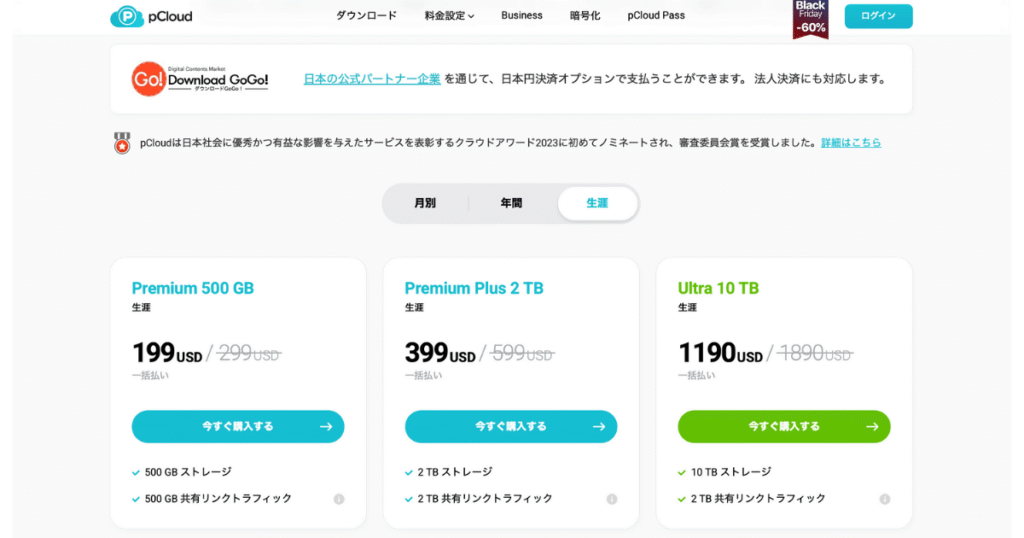Open the Business menu item

(522, 16)
